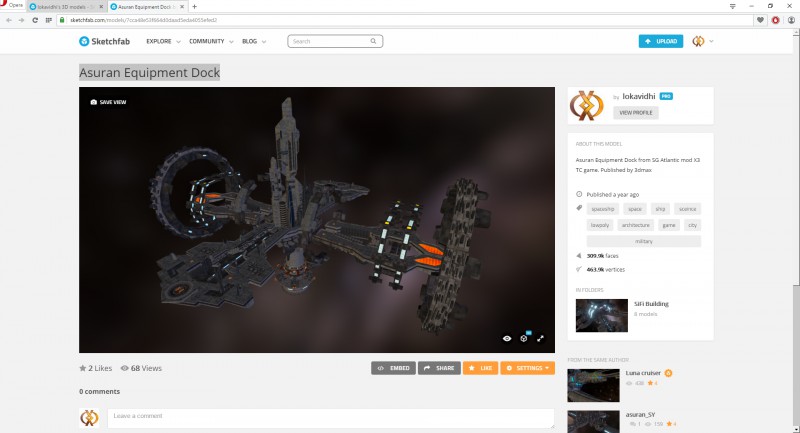This screenshot has width=800, height=433.
Task: Click the UPLOAD button
Action: 661,41
